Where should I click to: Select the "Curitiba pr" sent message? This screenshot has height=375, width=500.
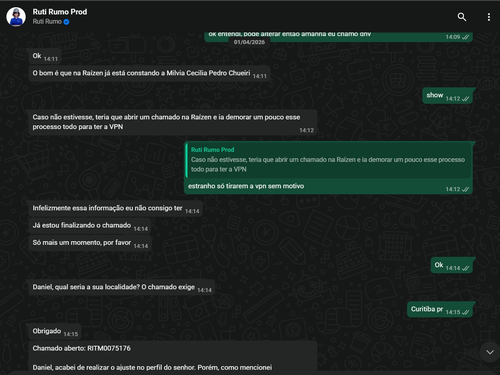tap(441, 309)
